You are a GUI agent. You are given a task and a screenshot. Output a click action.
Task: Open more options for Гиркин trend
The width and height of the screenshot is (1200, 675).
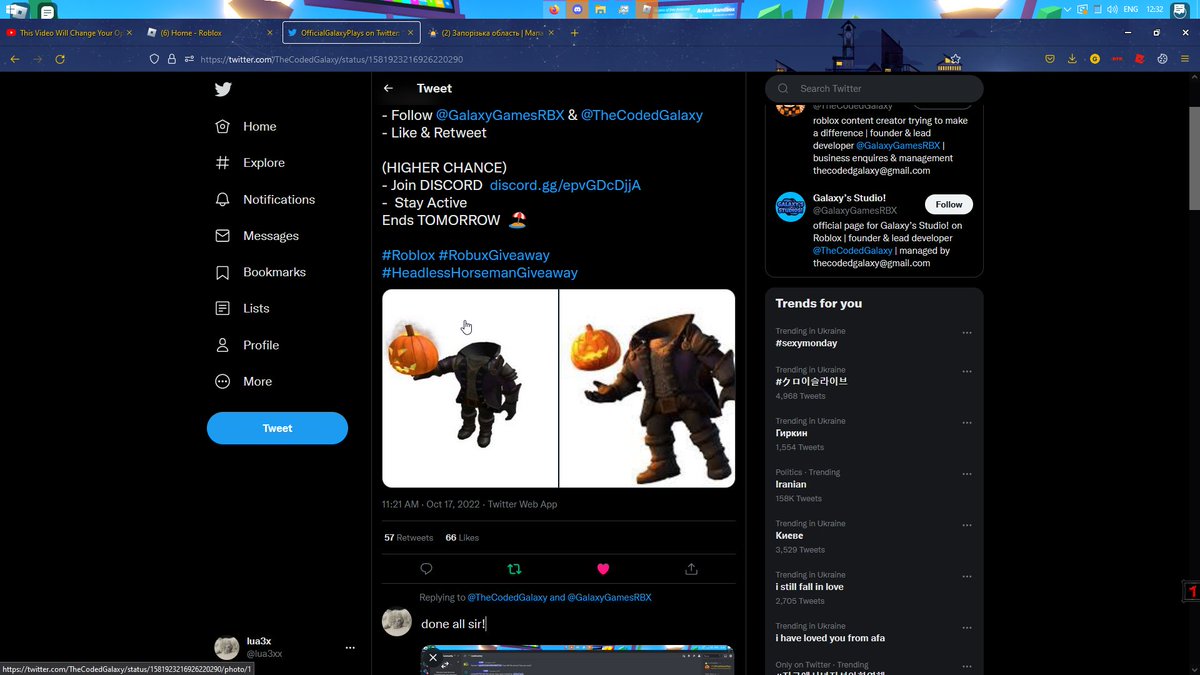coord(966,423)
